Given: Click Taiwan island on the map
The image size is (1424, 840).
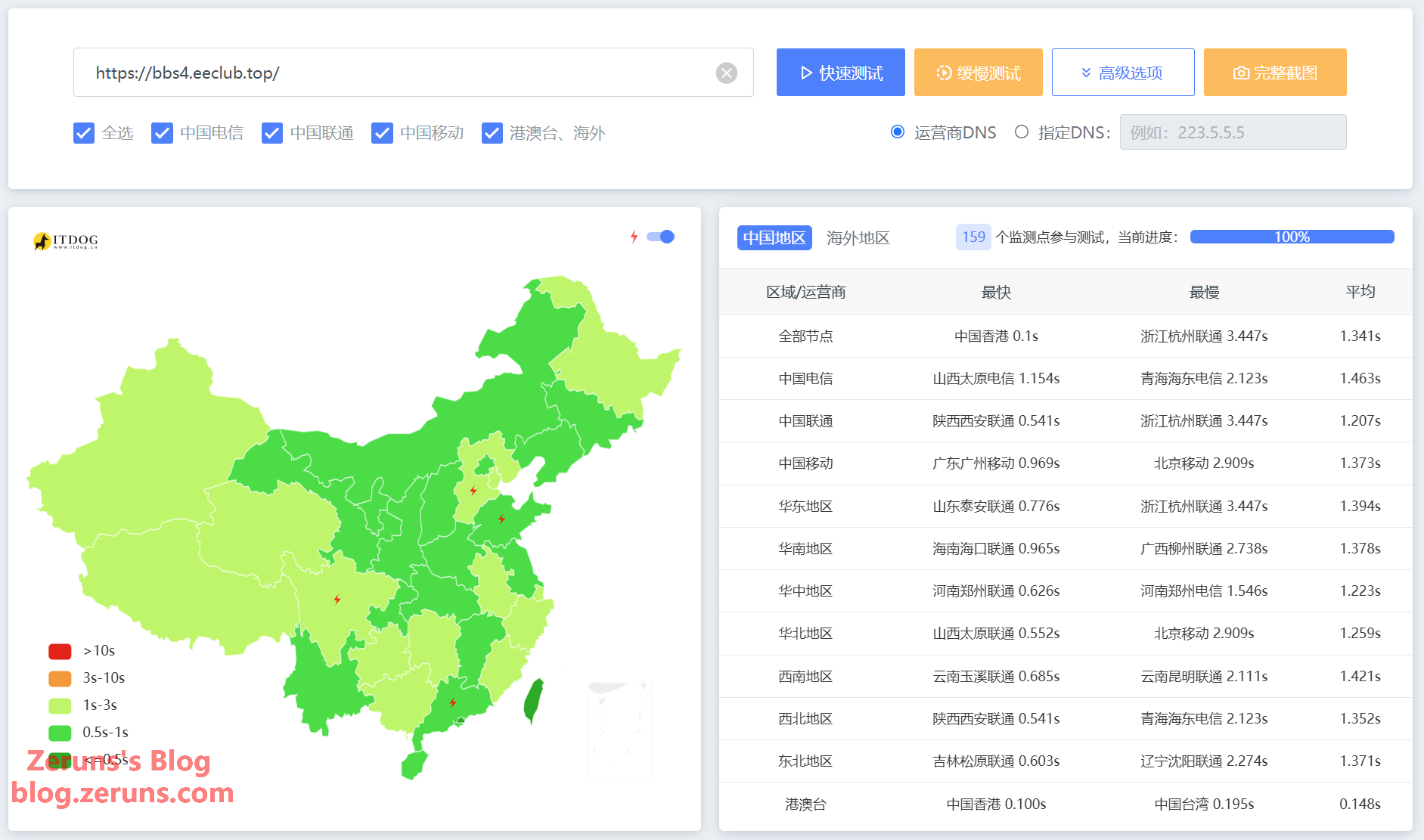Looking at the screenshot, I should [534, 700].
